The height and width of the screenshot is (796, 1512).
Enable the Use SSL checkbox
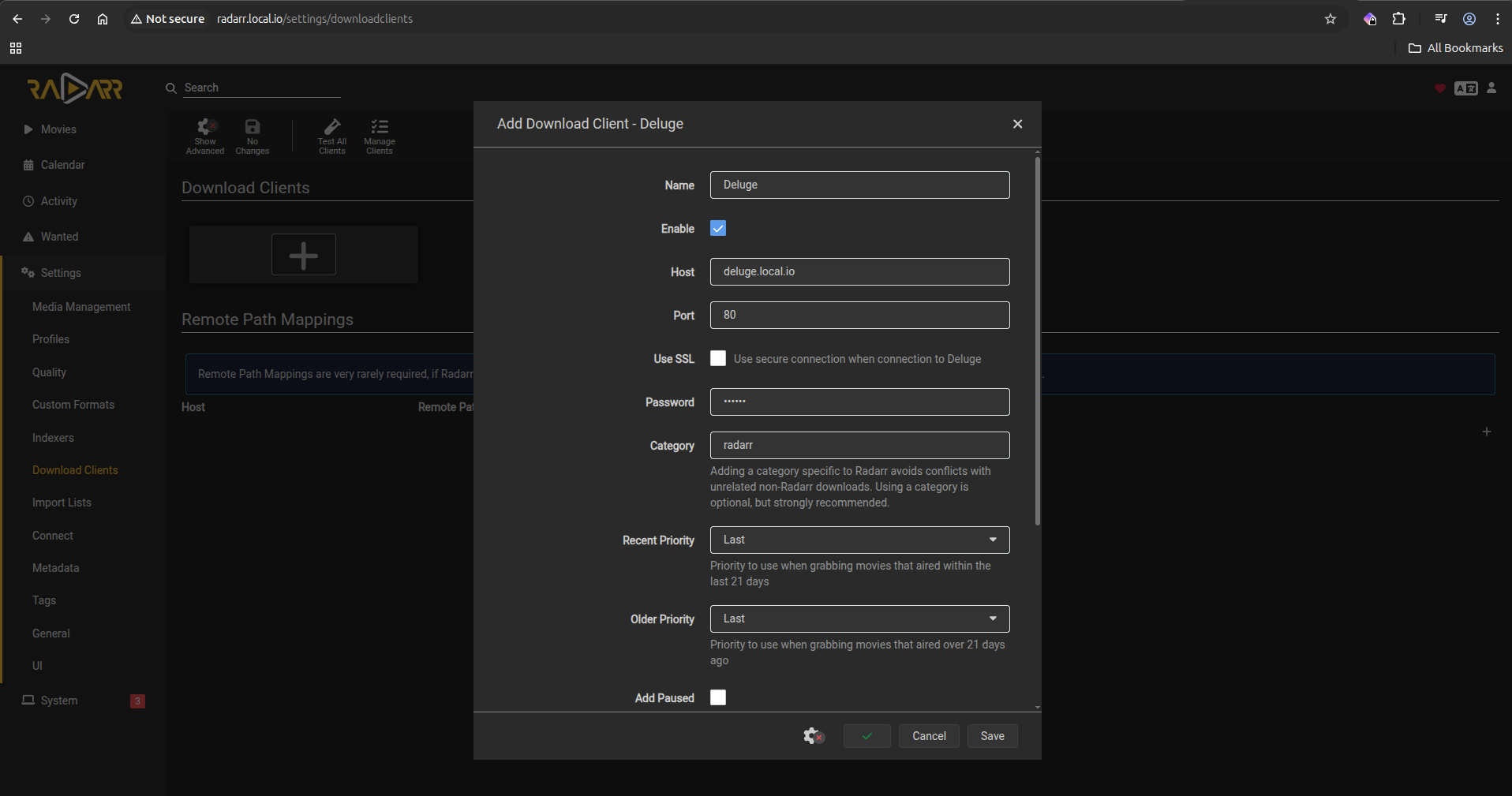(x=718, y=359)
